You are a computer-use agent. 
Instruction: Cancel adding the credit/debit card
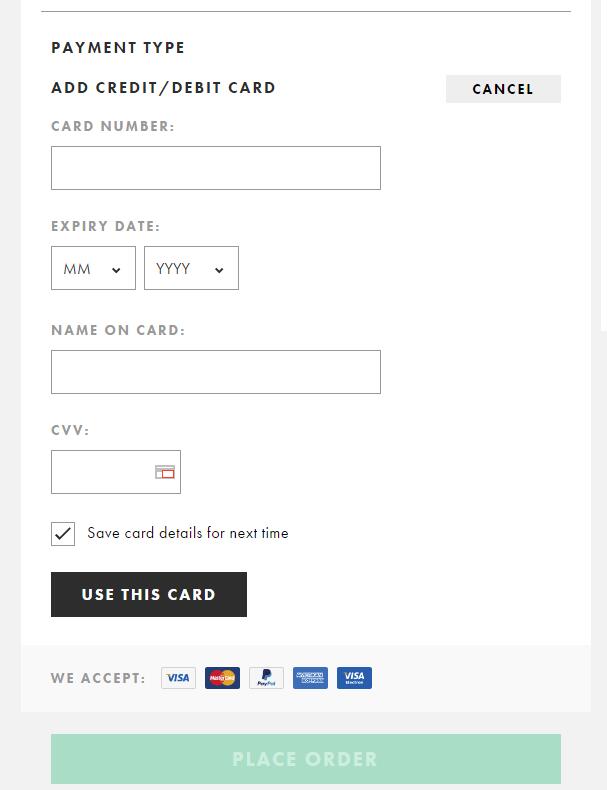(503, 89)
